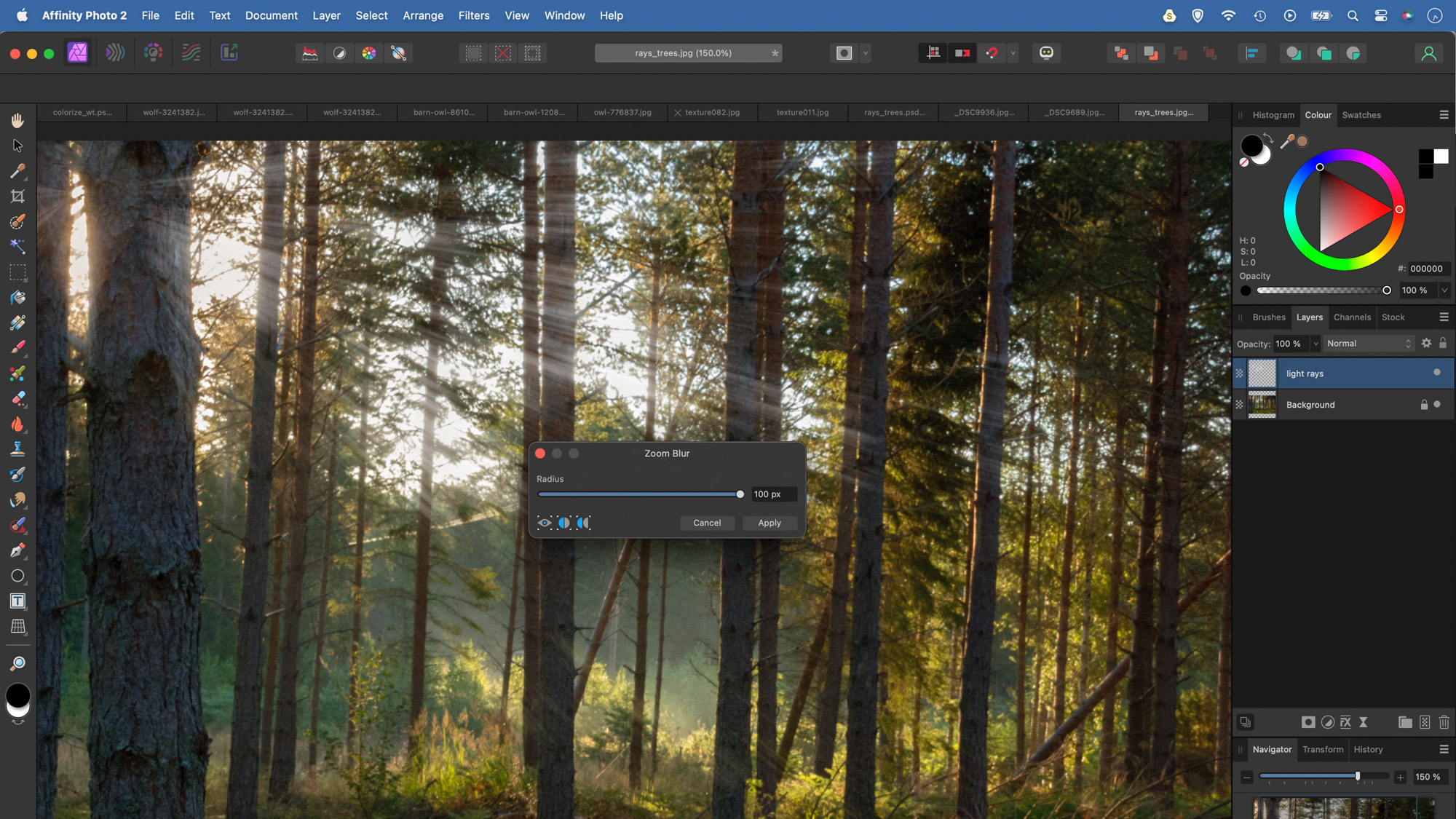Viewport: 1456px width, 819px height.
Task: Enable split view preview in Zoom Blur
Action: coord(564,523)
